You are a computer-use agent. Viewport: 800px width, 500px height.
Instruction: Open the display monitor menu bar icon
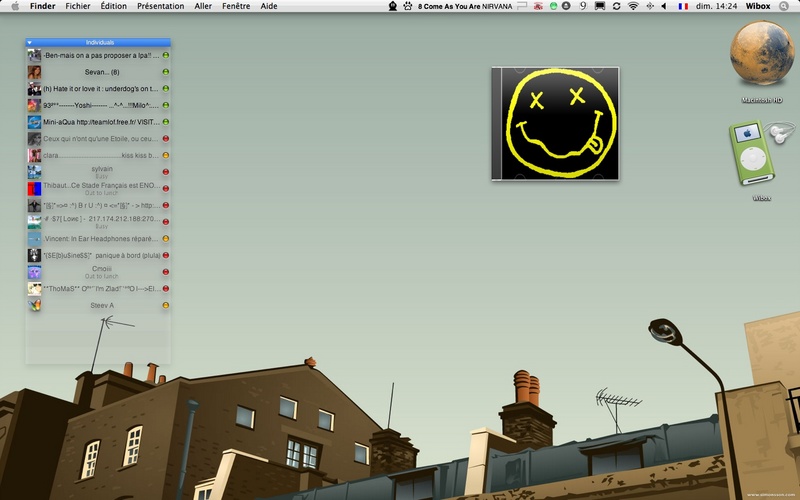pyautogui.click(x=600, y=6)
